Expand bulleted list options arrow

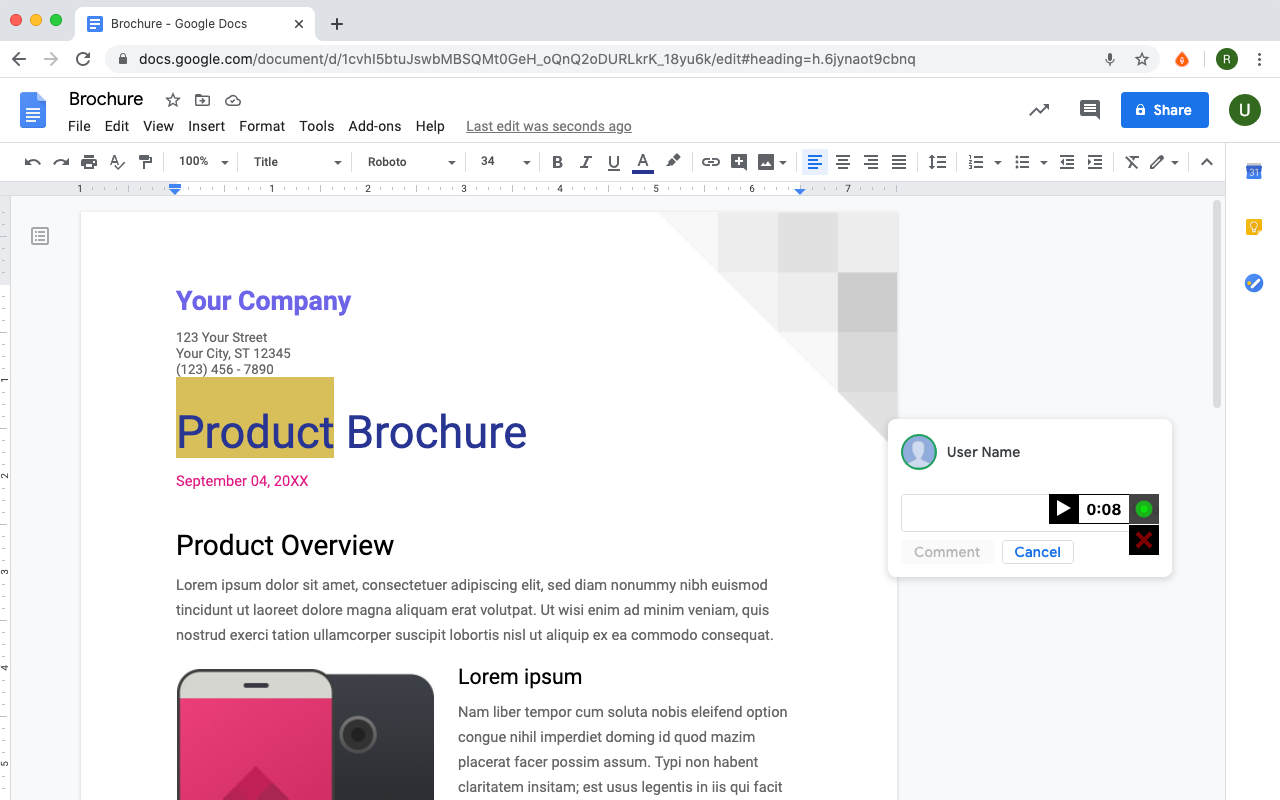pos(1043,163)
